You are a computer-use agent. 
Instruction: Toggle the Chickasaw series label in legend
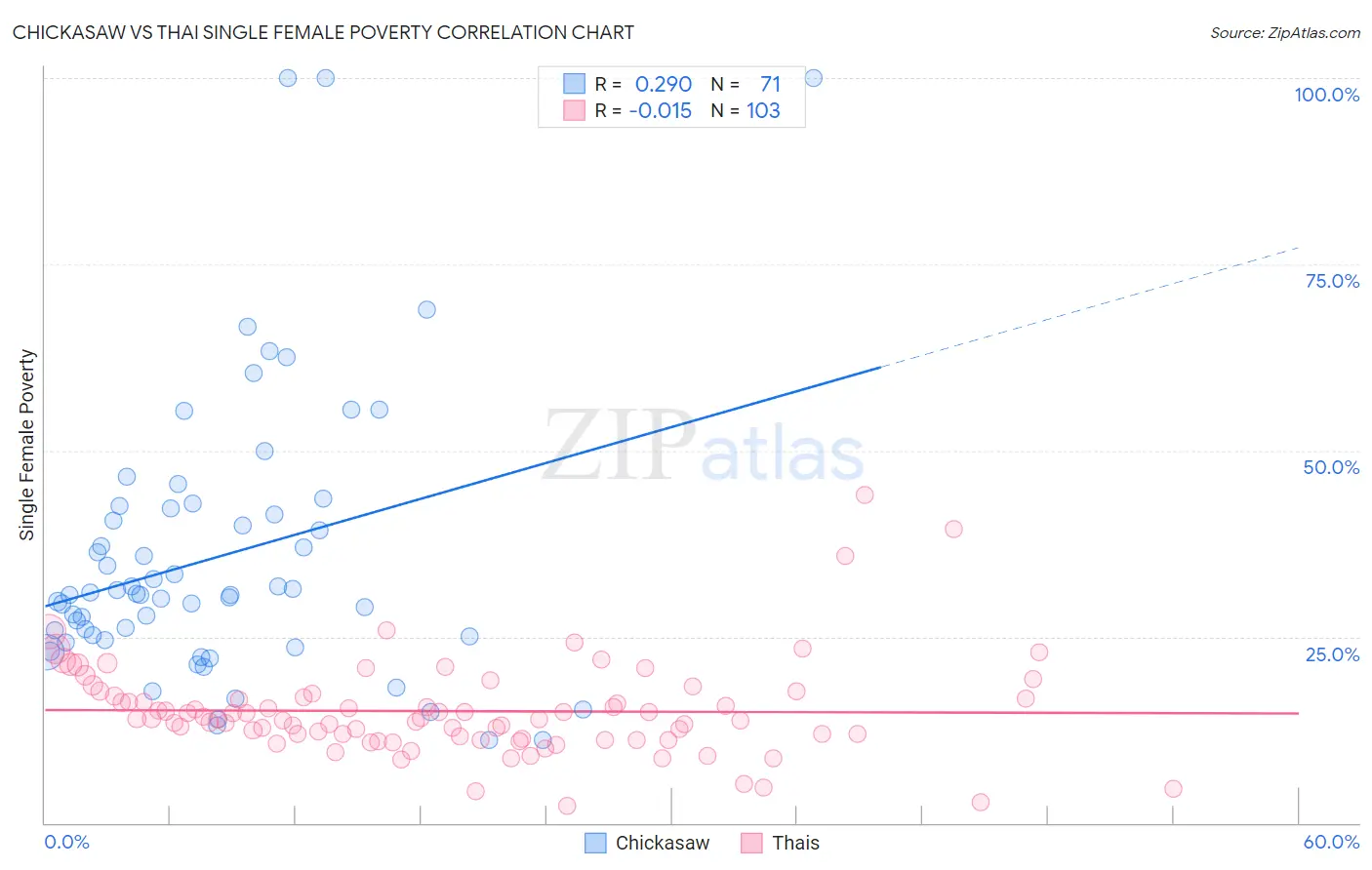(x=663, y=843)
